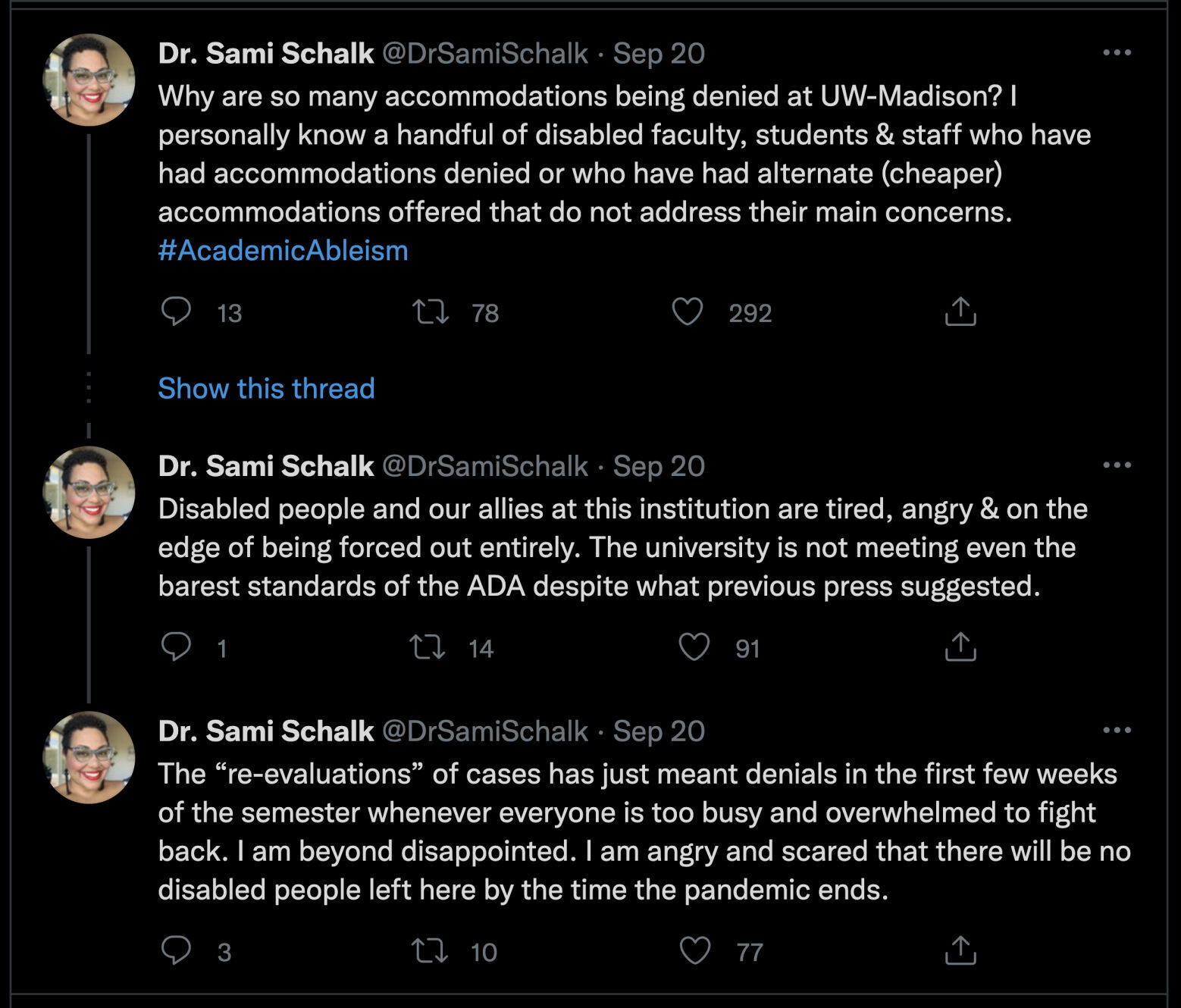This screenshot has width=1181, height=1008.
Task: Click @DrSamiSchalk handle on the third tweet
Action: coord(484,731)
